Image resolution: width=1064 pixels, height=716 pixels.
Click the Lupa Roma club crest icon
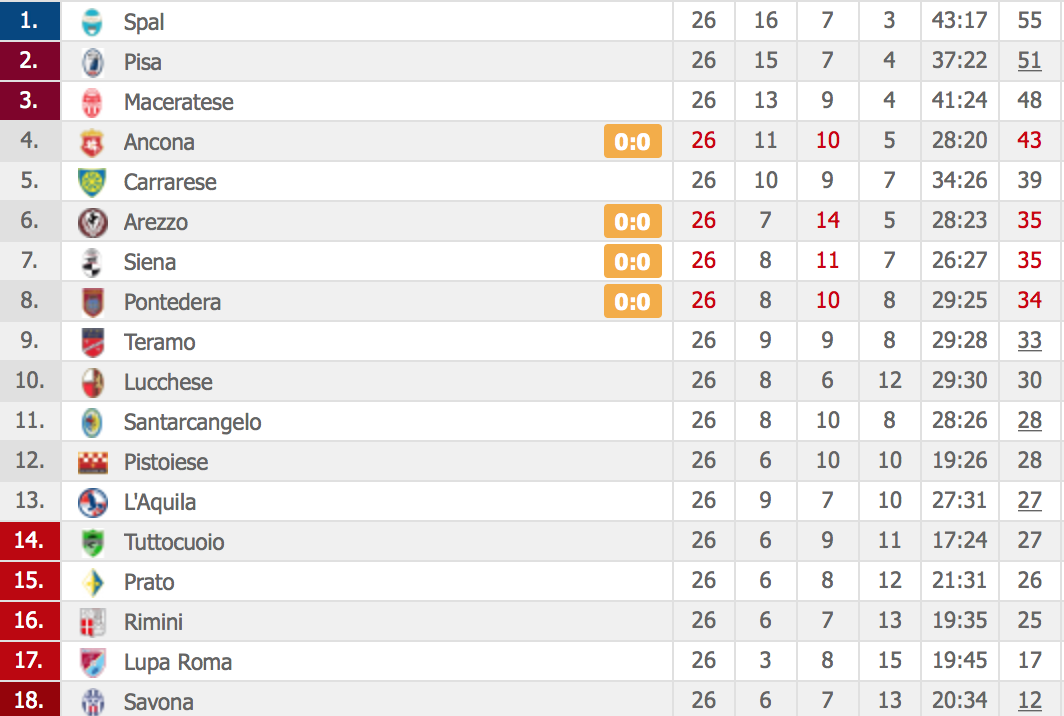pyautogui.click(x=93, y=661)
